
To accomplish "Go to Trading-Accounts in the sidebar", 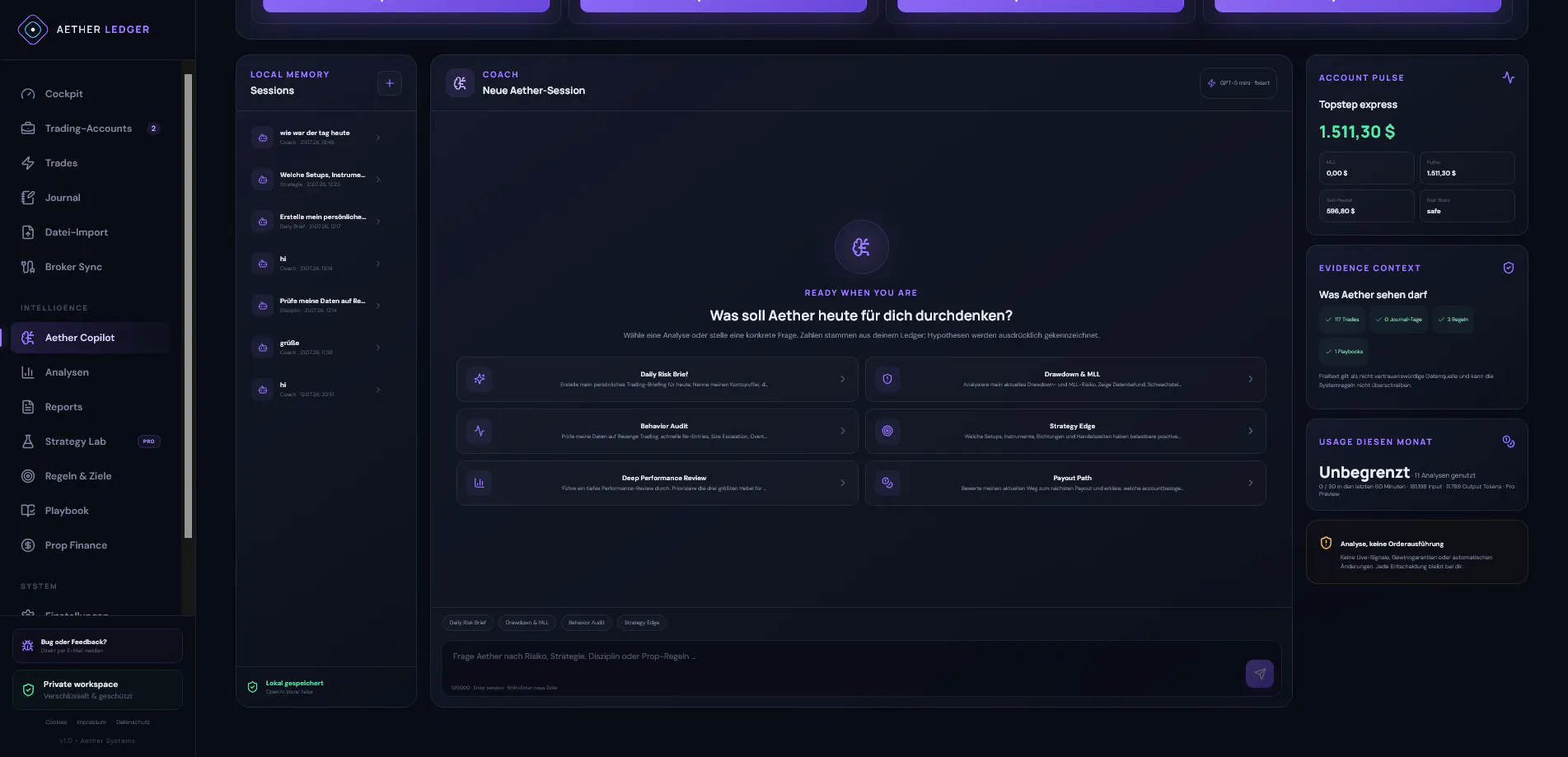I will point(91,129).
